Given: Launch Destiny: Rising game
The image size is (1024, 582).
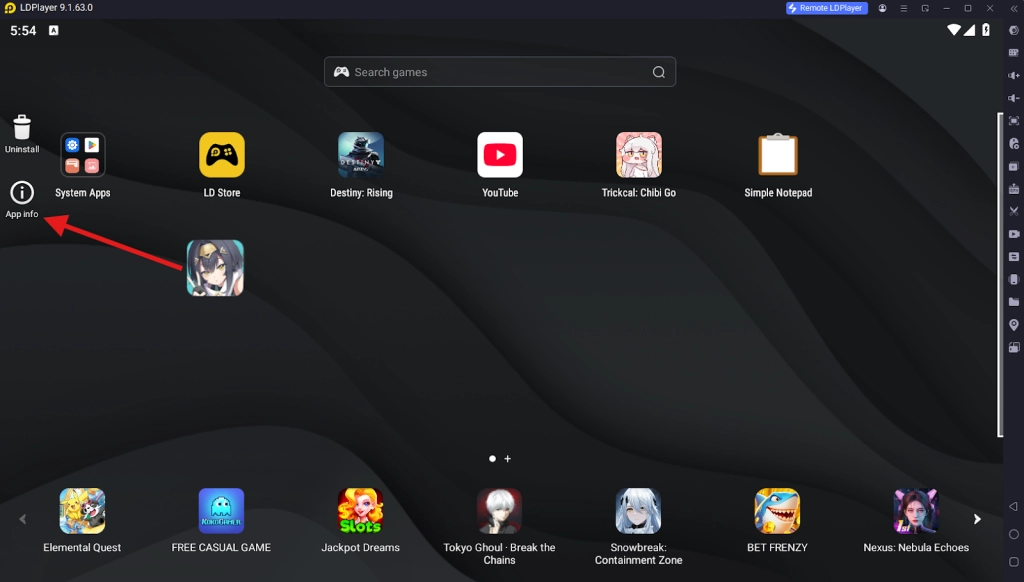Looking at the screenshot, I should (x=360, y=155).
